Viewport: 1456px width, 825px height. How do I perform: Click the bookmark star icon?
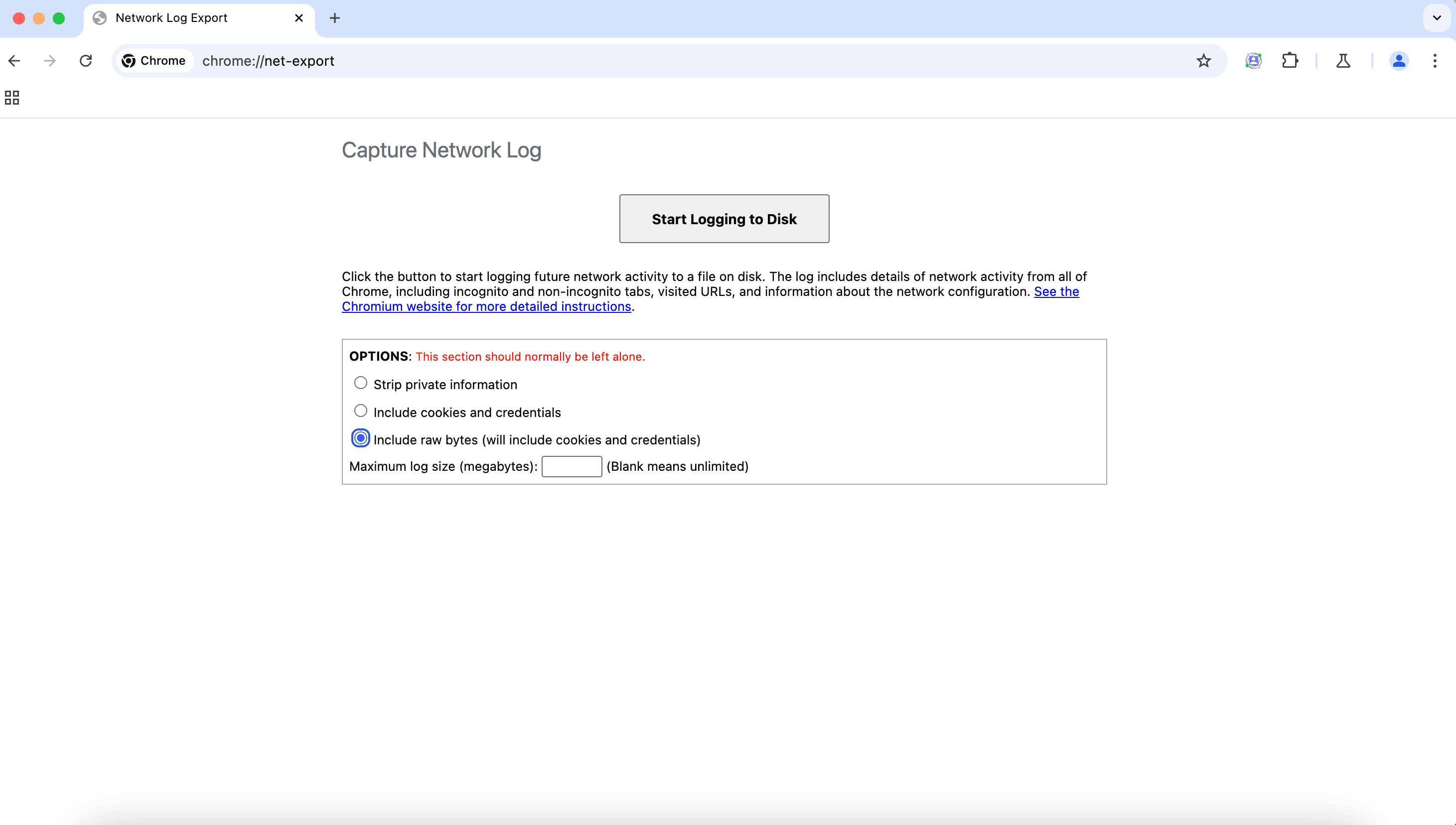(1204, 60)
